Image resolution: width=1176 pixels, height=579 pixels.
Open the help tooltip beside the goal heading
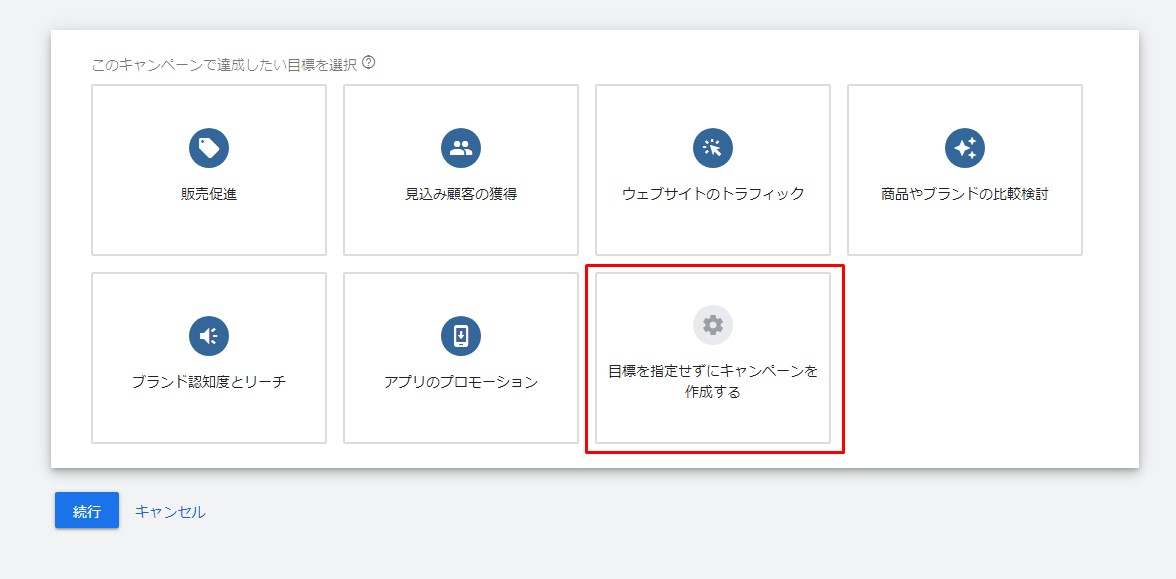[369, 63]
